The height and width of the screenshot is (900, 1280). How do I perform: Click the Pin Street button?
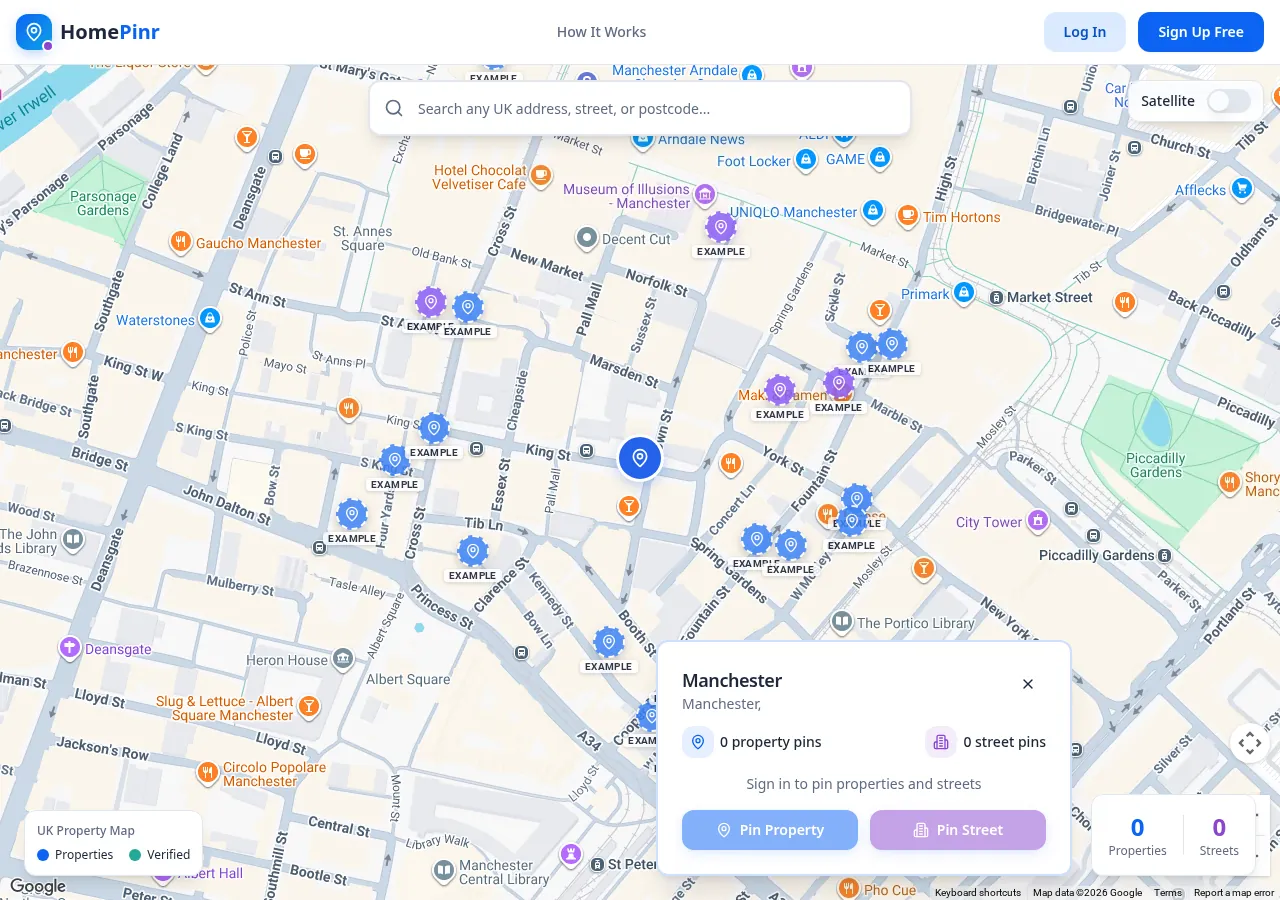click(958, 830)
